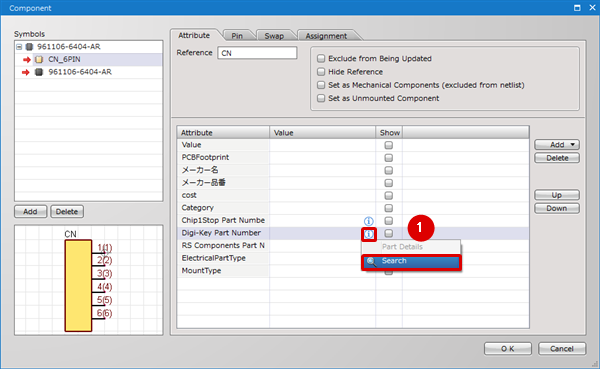Select the PCBFootprint attribute row
Image resolution: width=600 pixels, height=369 pixels.
pos(353,158)
